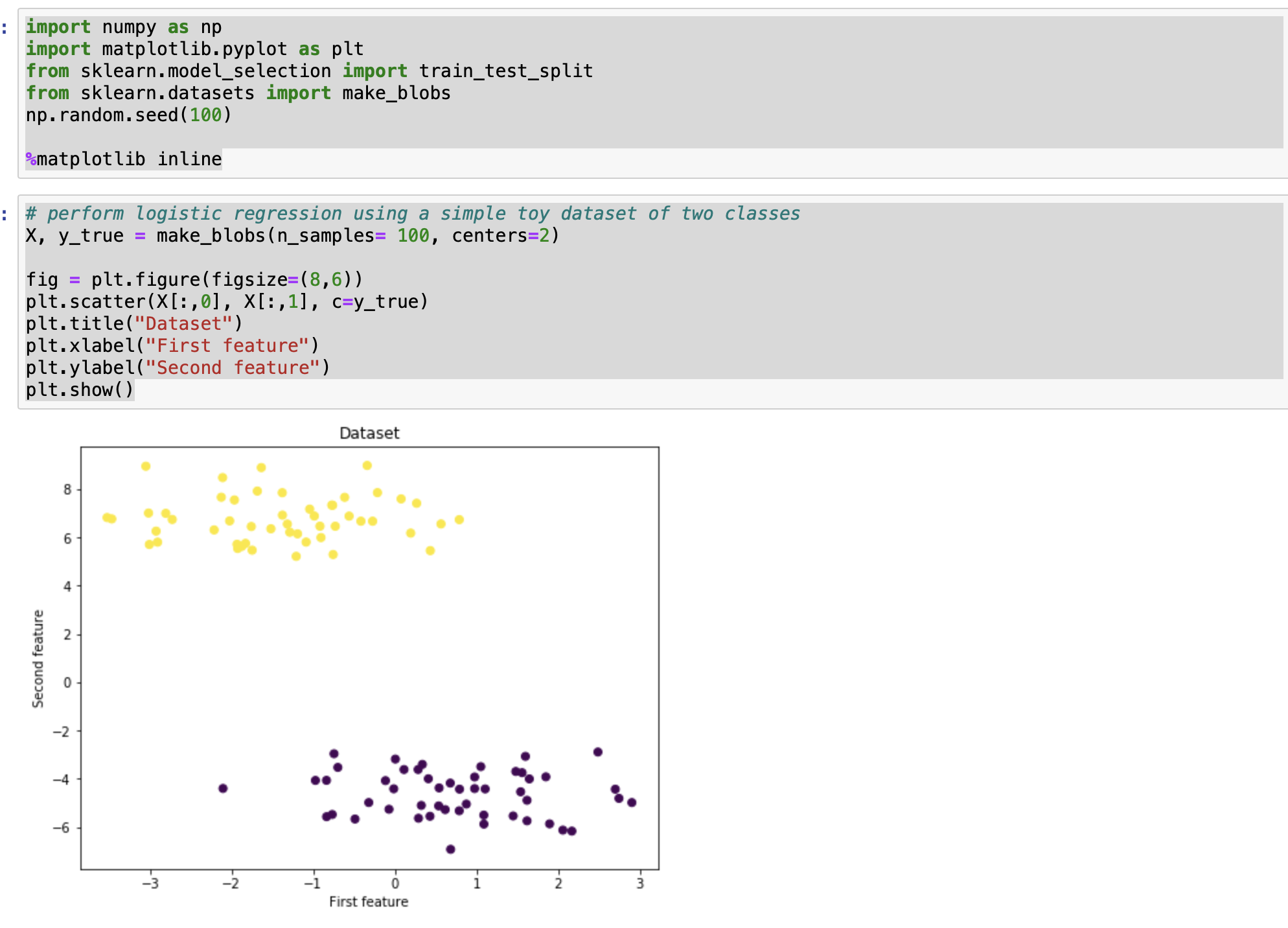
Task: Click the plt.ylabel "Second feature" code line
Action: [178, 368]
